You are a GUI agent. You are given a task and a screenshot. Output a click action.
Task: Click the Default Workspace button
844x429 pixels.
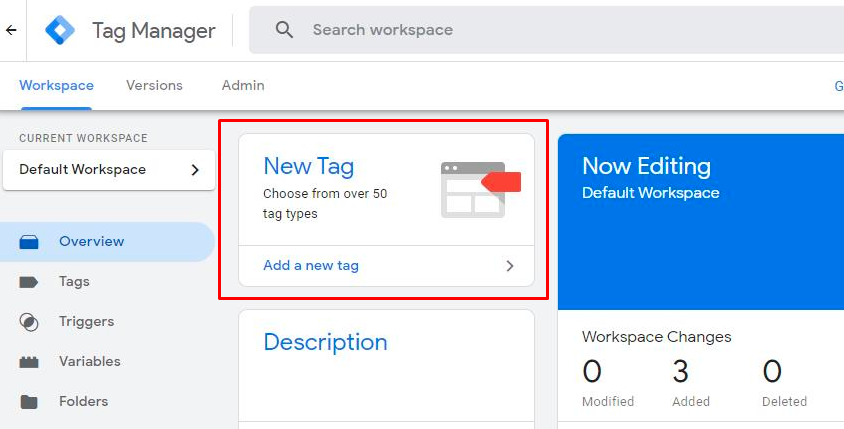pos(109,170)
